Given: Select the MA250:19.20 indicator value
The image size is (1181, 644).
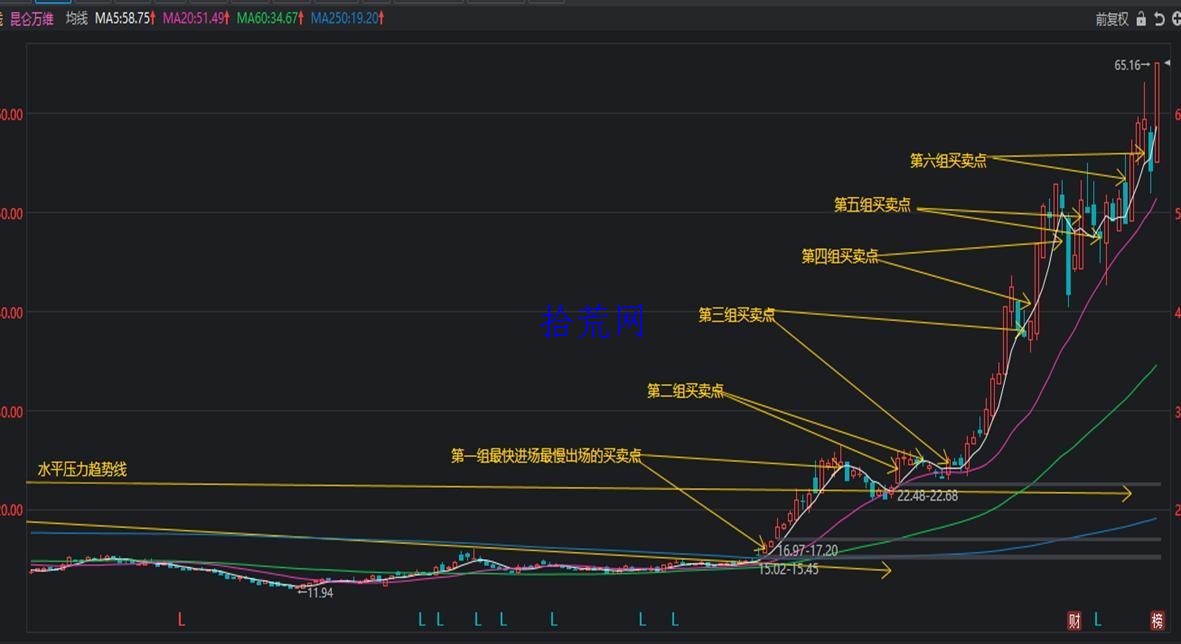Looking at the screenshot, I should tap(347, 19).
